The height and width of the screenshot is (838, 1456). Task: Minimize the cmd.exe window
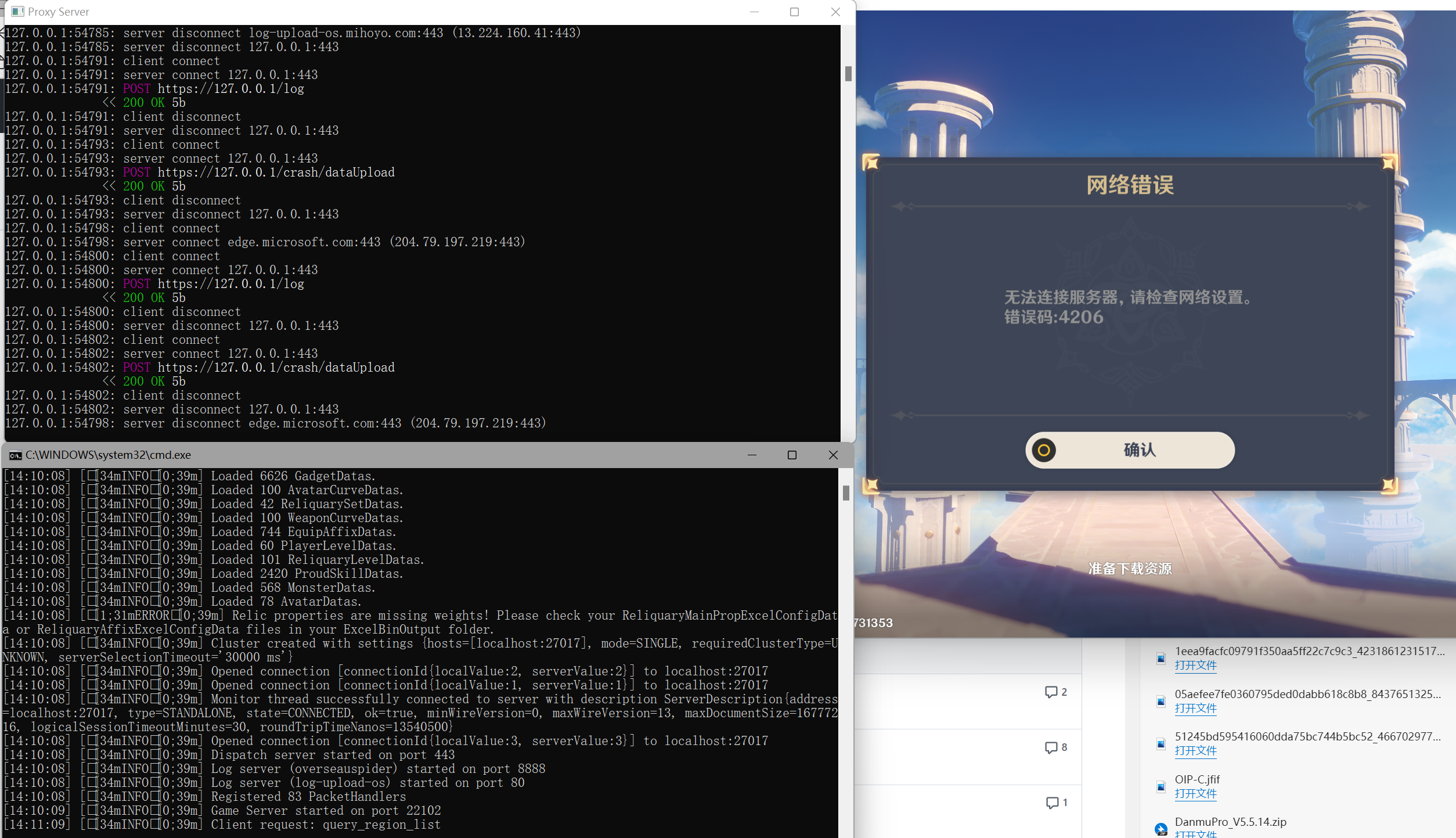pos(752,455)
